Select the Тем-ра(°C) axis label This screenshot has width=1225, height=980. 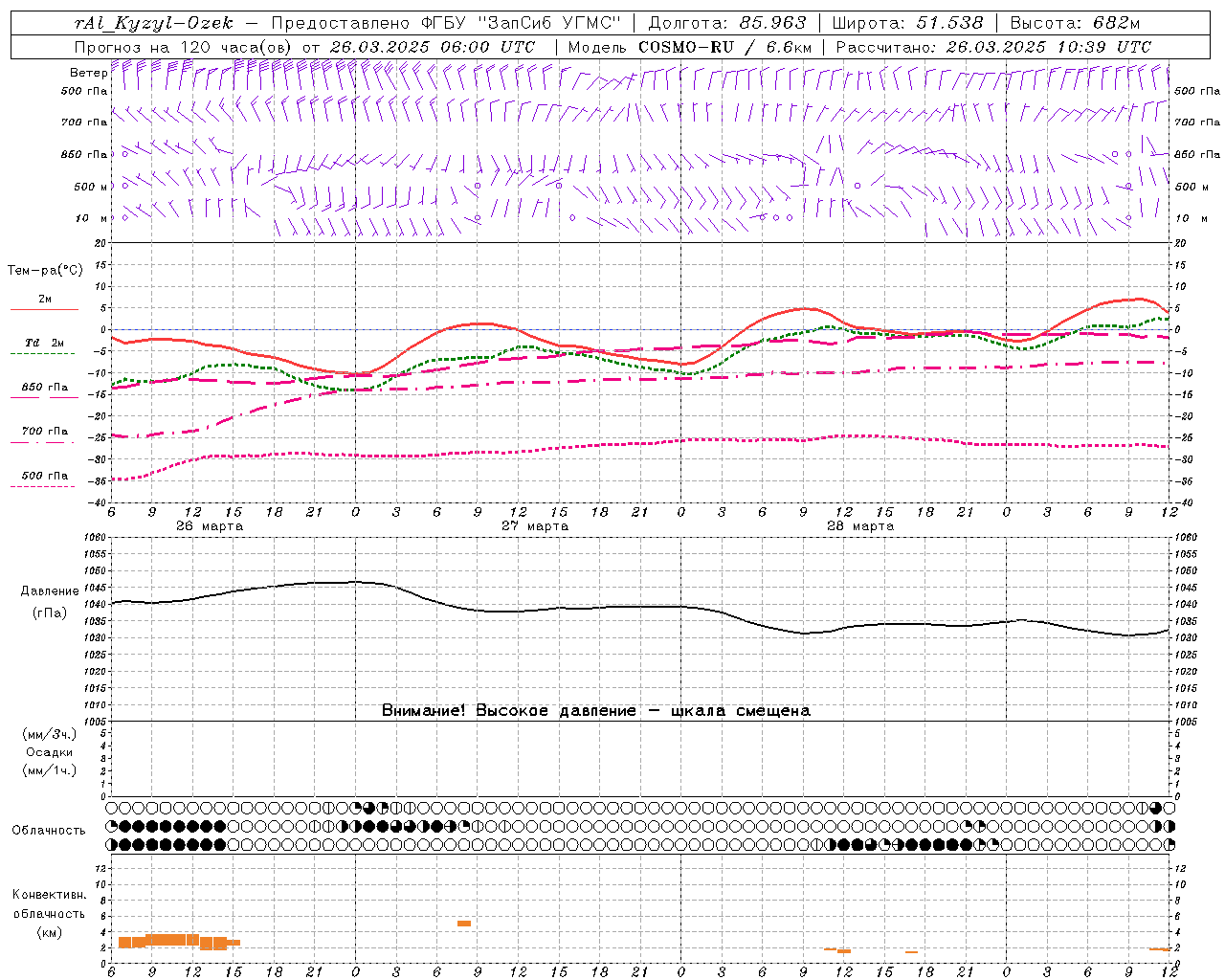(45, 271)
